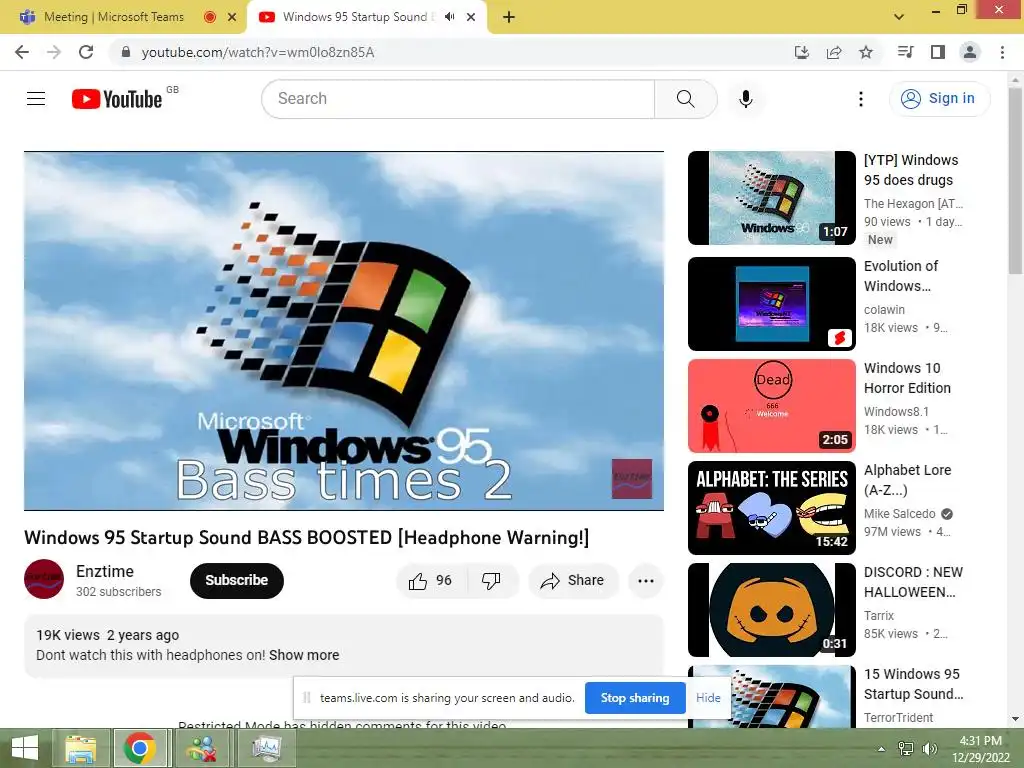The width and height of the screenshot is (1024, 768).
Task: Click the colawin channel name
Action: [884, 310]
